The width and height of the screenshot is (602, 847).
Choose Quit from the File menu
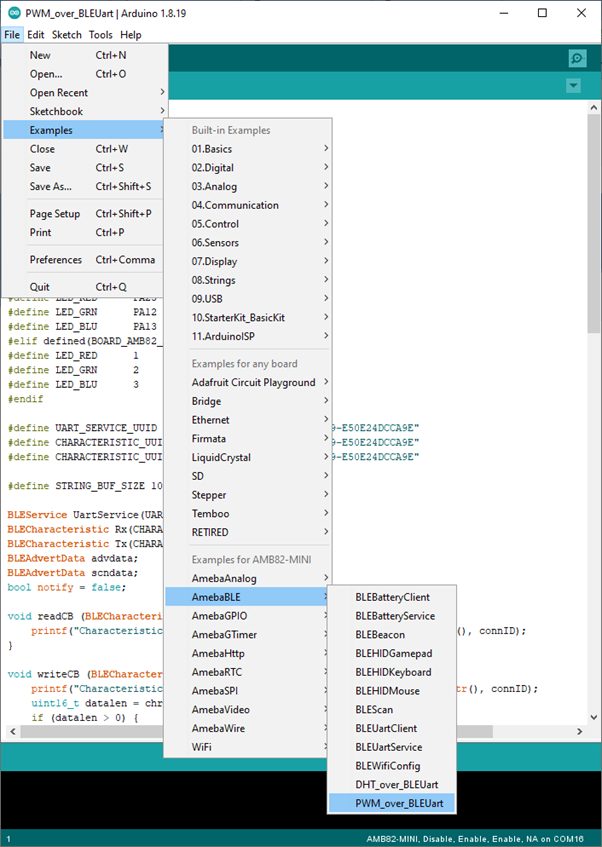(40, 287)
